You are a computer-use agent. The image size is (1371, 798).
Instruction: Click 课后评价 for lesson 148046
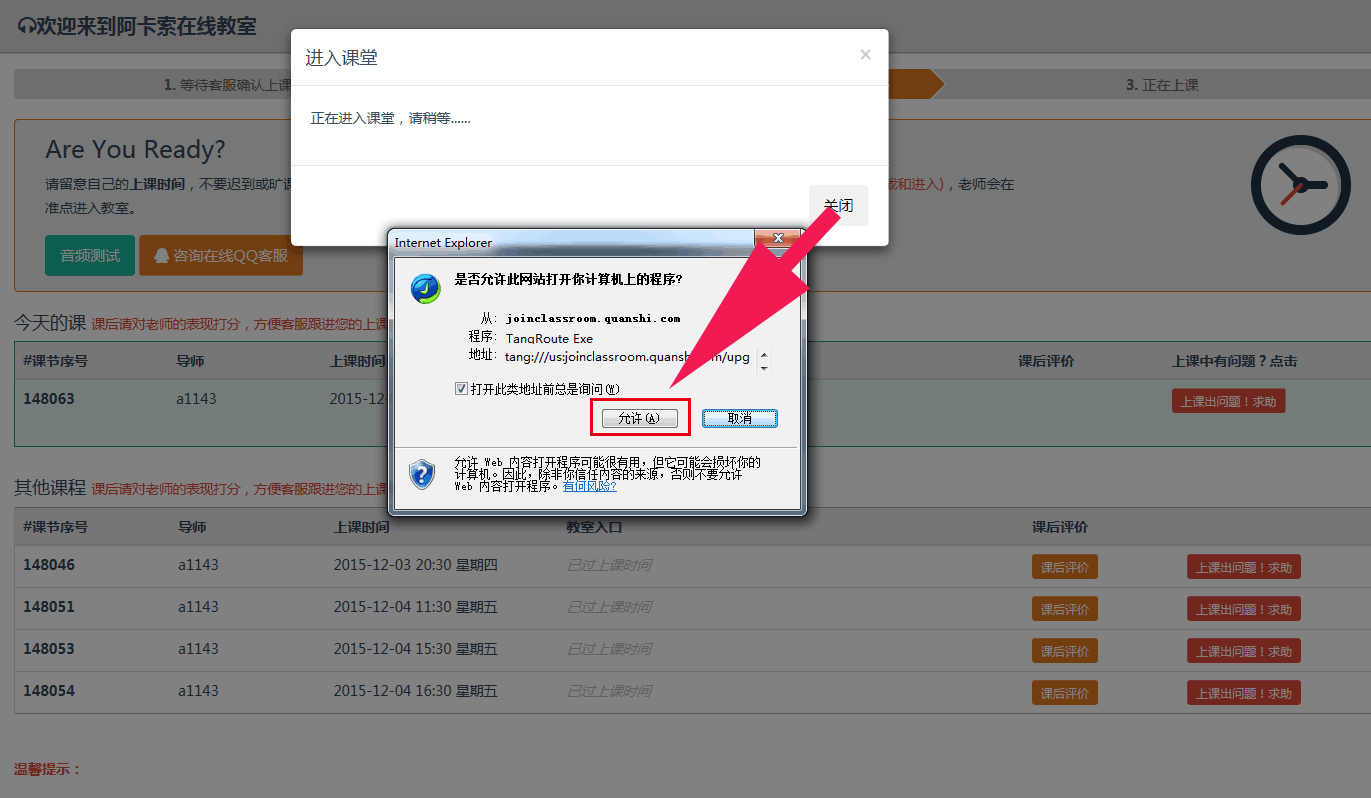tap(1064, 567)
